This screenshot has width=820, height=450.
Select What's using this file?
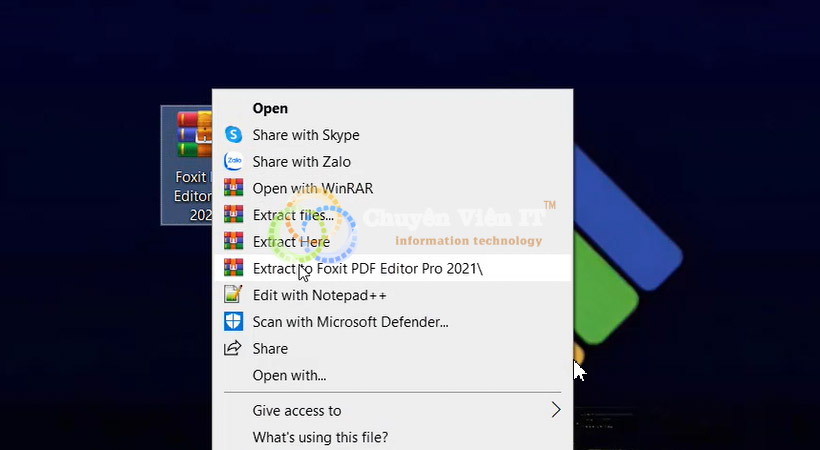pos(392,437)
